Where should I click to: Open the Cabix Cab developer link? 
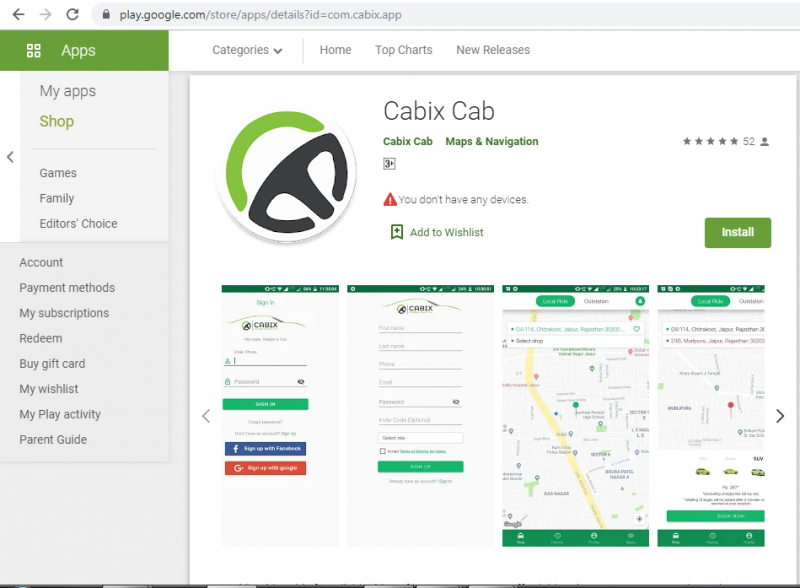coord(408,141)
